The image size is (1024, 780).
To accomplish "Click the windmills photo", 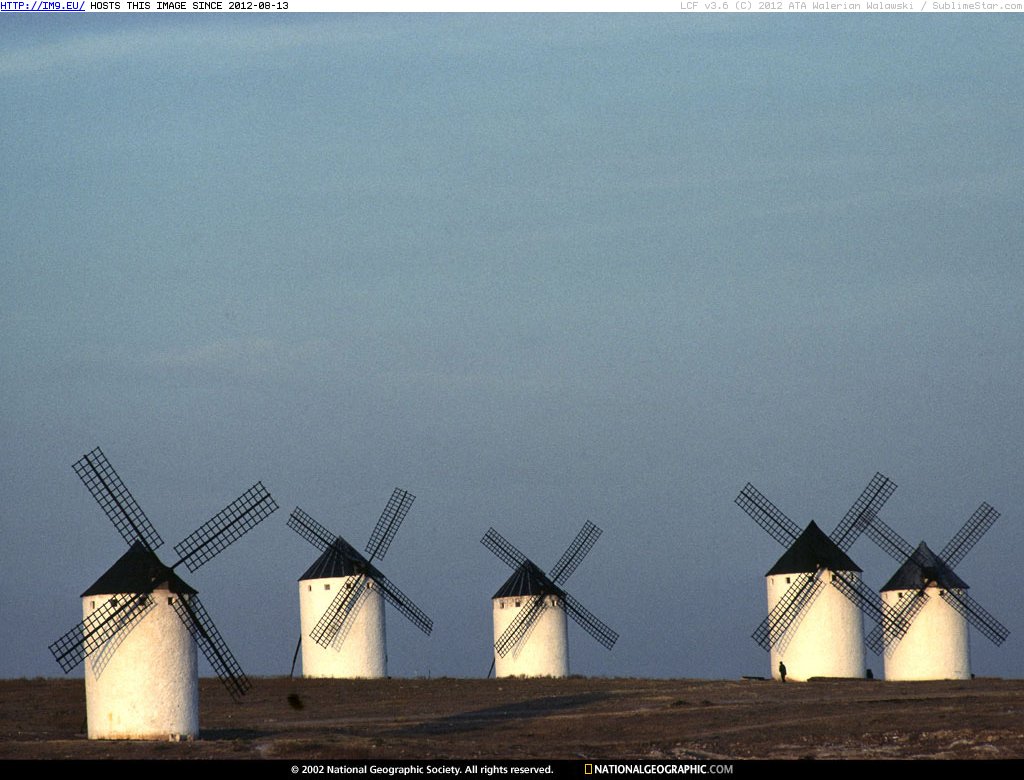I will (512, 385).
